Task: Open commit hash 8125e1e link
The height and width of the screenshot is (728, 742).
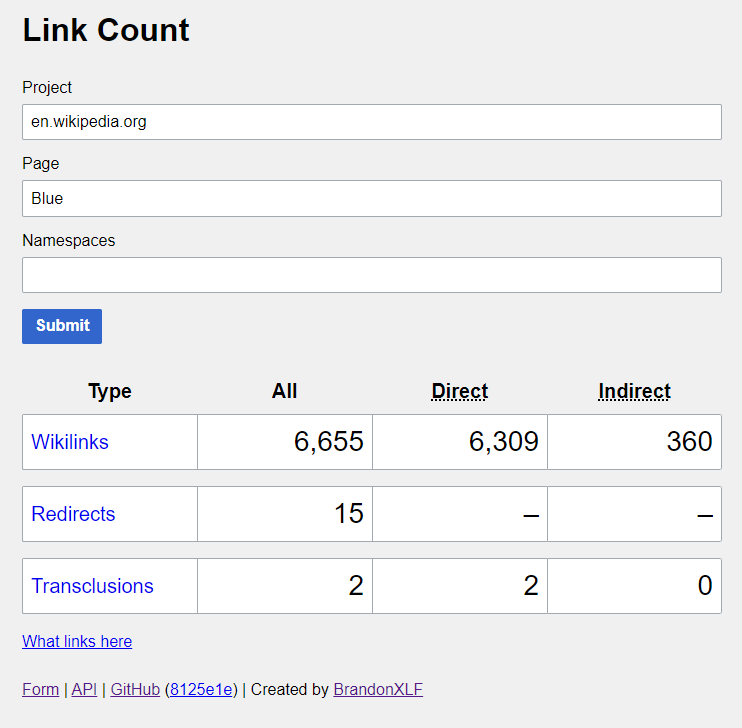Action: (x=201, y=689)
